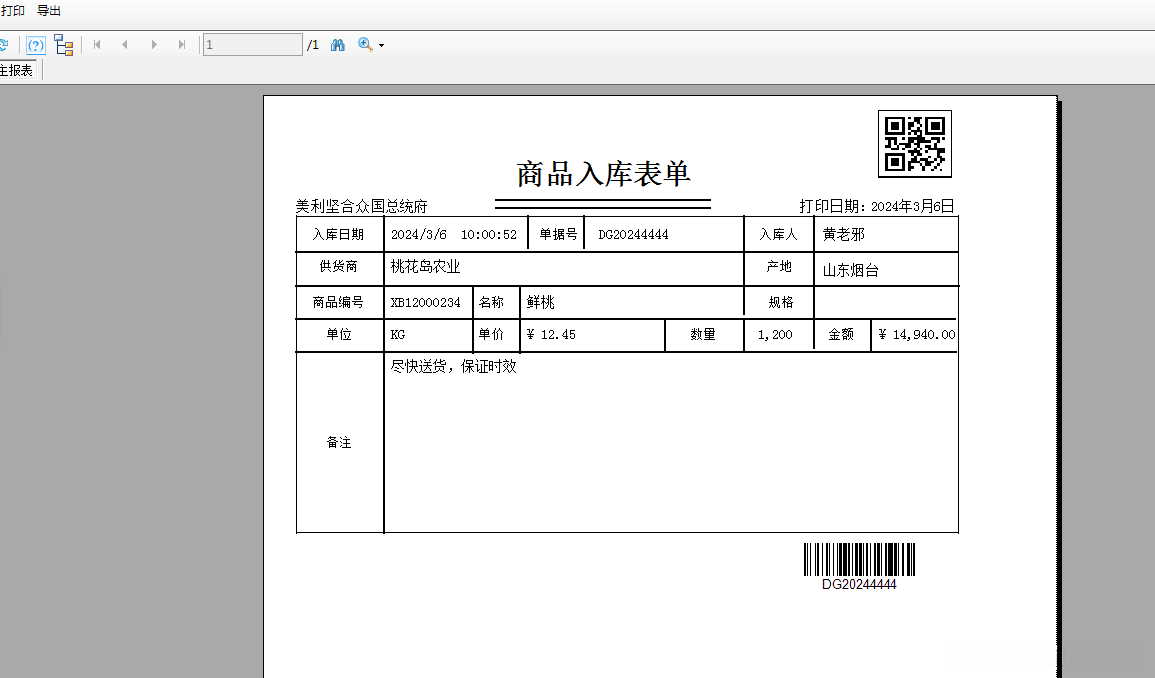
Task: Click the zoom magnifier icon
Action: pyautogui.click(x=365, y=45)
